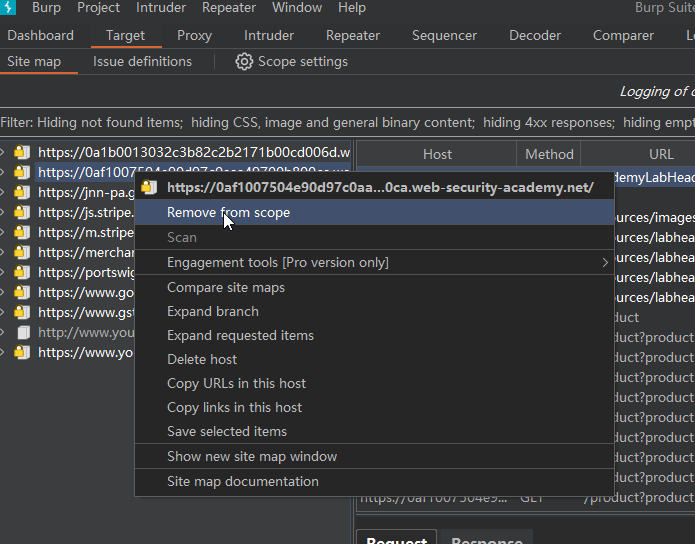
Task: Sort table by Host column header
Action: 437,154
